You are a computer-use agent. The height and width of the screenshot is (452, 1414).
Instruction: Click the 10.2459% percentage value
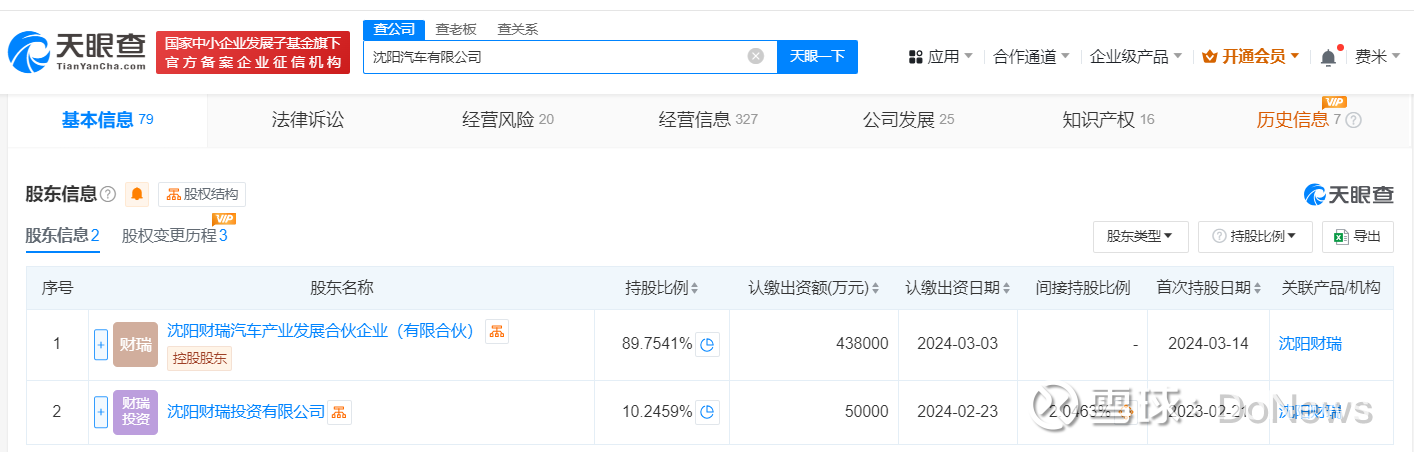click(657, 411)
